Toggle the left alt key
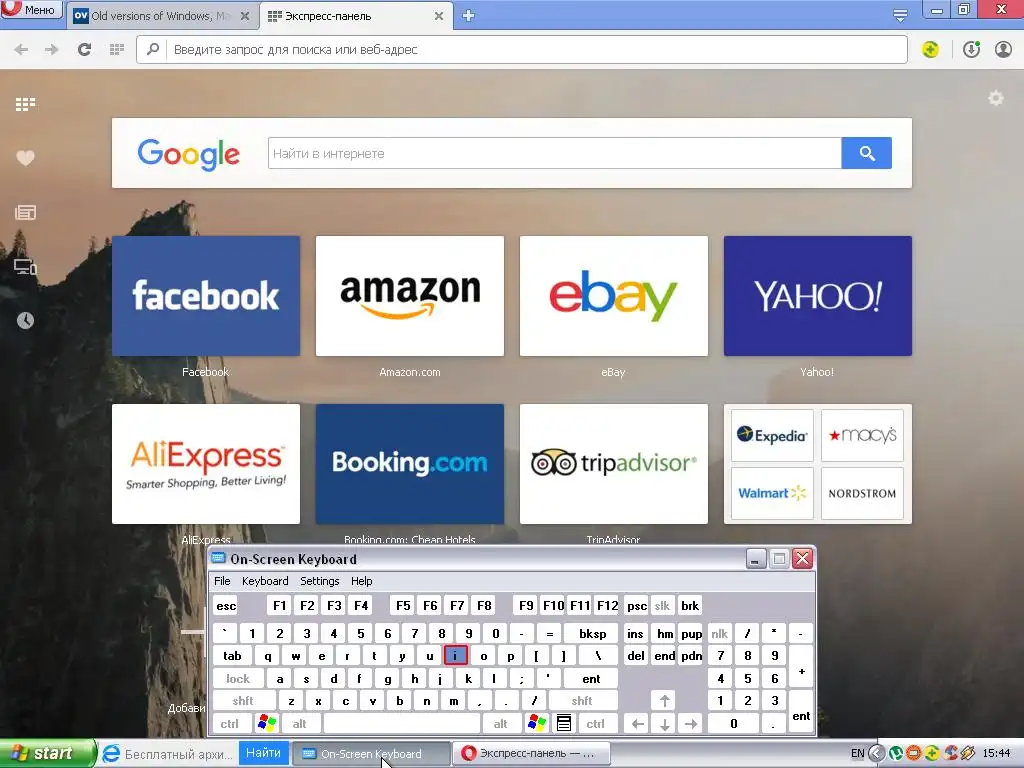Viewport: 1024px width, 768px height. [300, 724]
